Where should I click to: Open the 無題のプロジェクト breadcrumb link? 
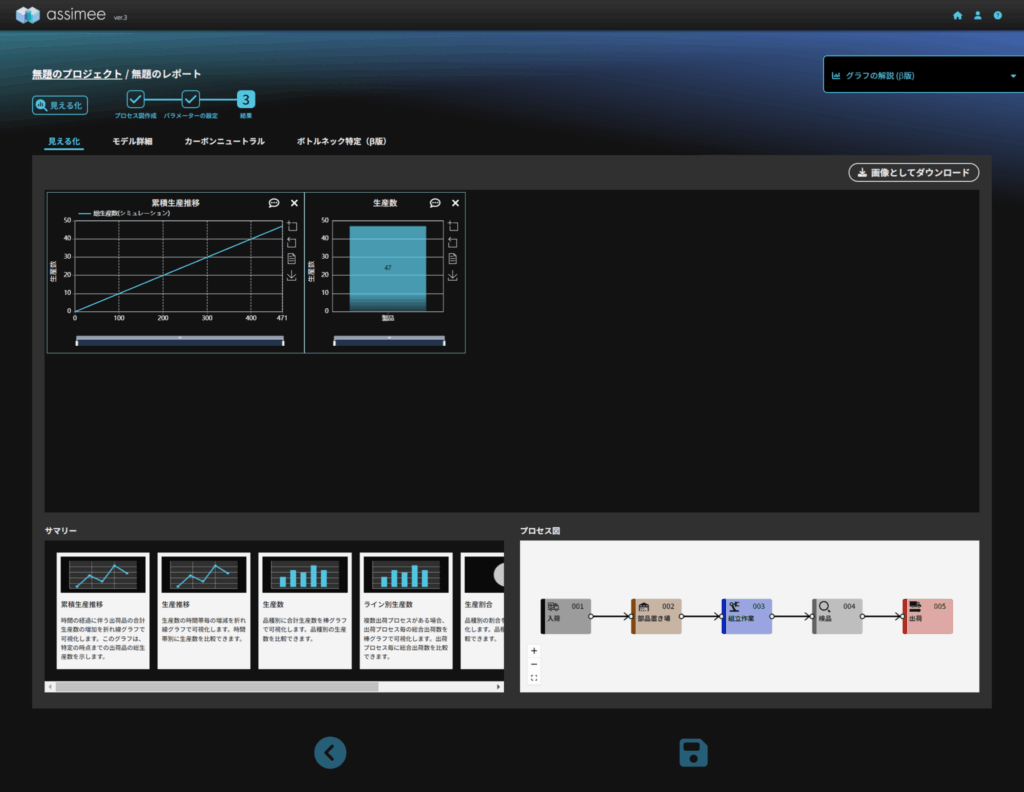click(x=77, y=74)
